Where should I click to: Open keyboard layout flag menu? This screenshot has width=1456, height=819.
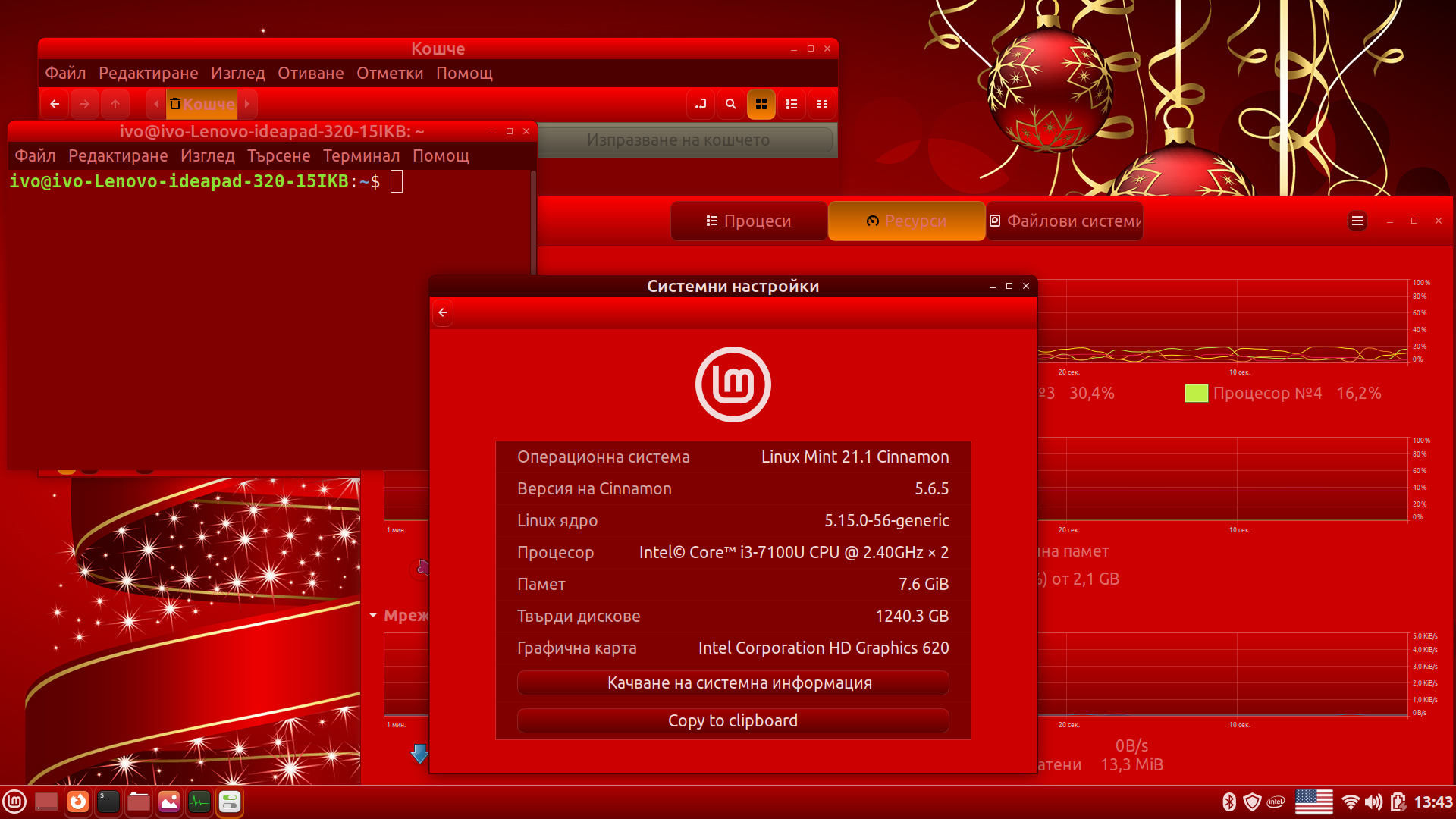tap(1313, 802)
